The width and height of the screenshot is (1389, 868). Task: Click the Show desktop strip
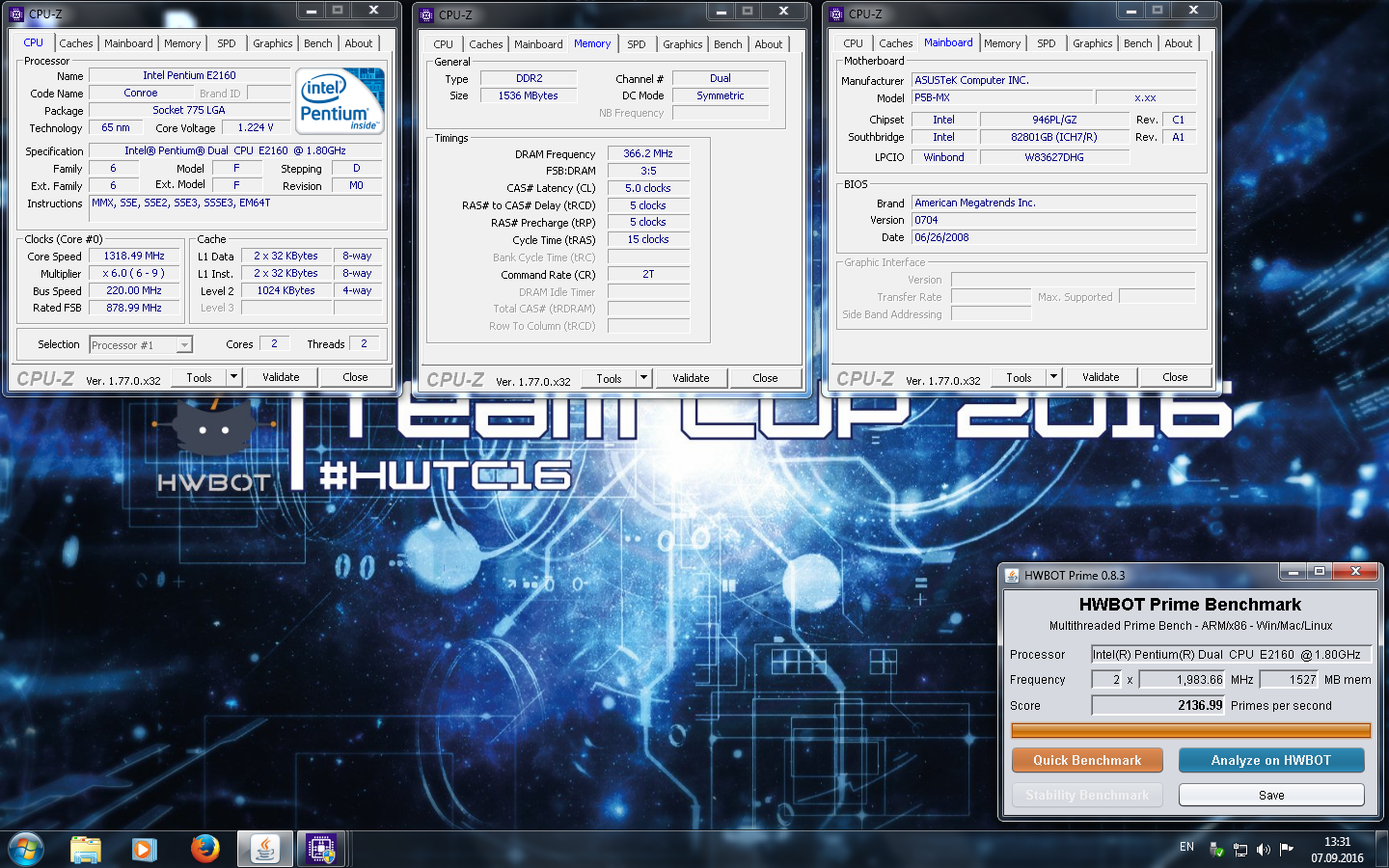click(x=1382, y=850)
